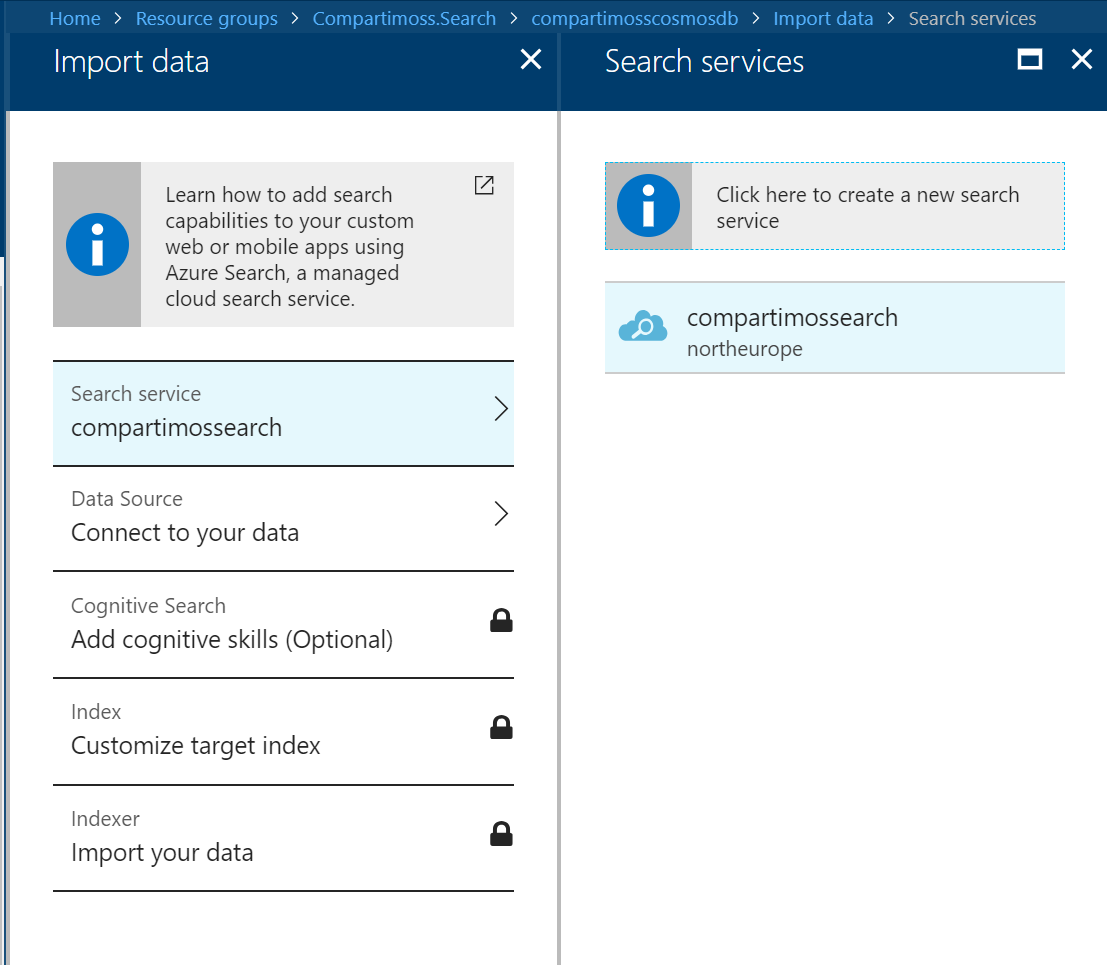Click info icon beside create new search service
The image size is (1107, 965).
[x=648, y=205]
